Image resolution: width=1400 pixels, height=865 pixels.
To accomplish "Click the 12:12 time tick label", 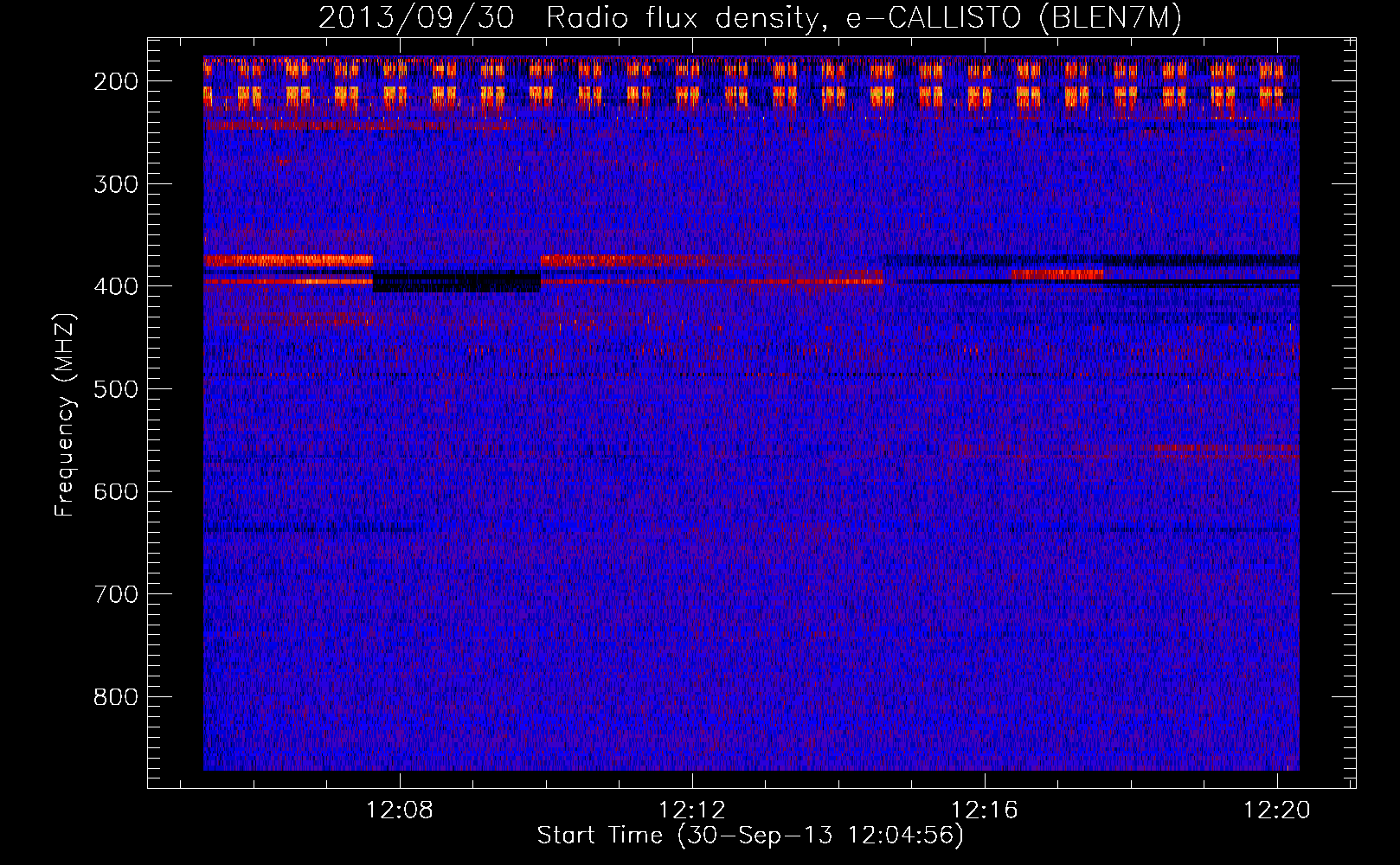I will (x=692, y=811).
